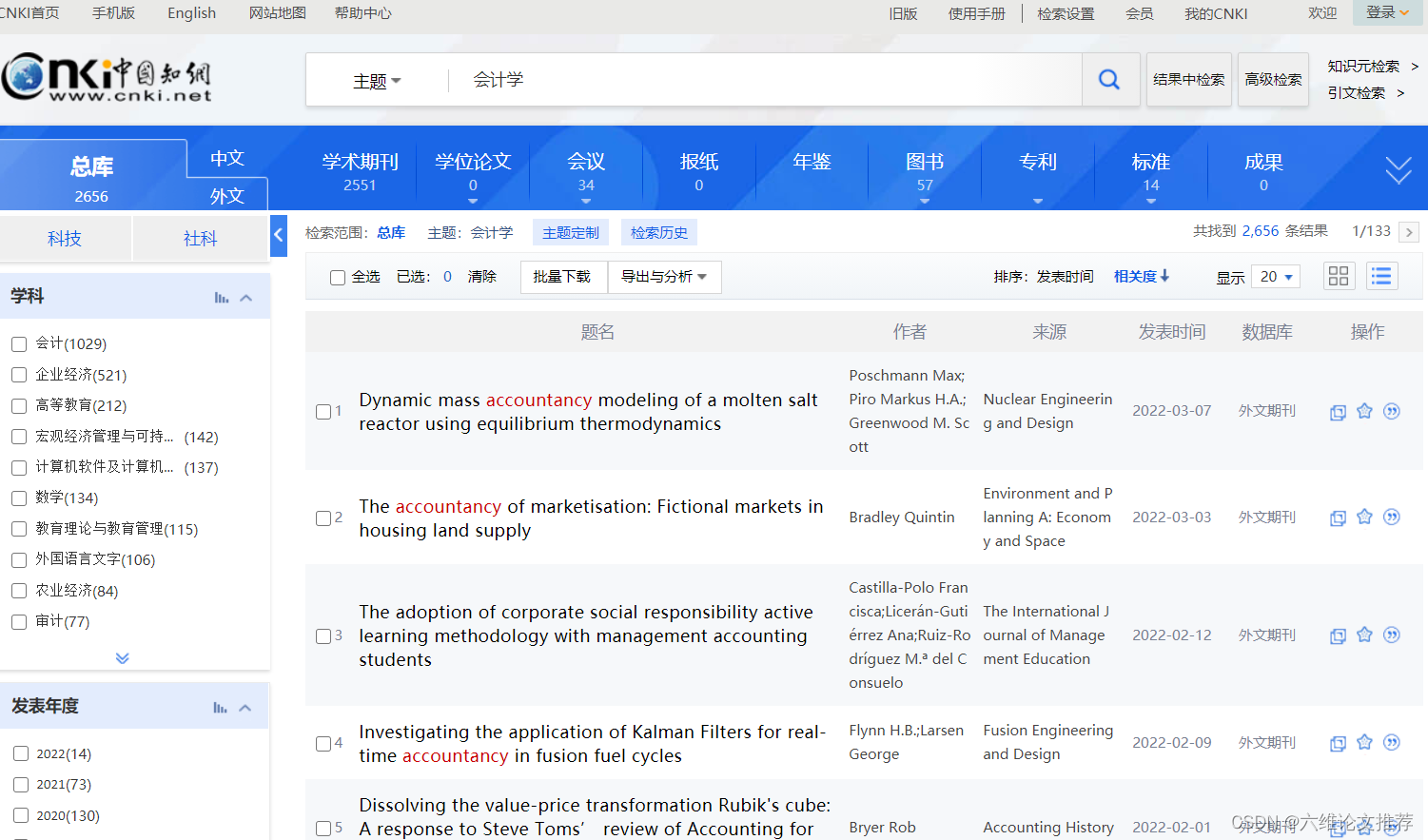This screenshot has width=1428, height=840.
Task: Click the 主题定制 button
Action: [x=571, y=232]
